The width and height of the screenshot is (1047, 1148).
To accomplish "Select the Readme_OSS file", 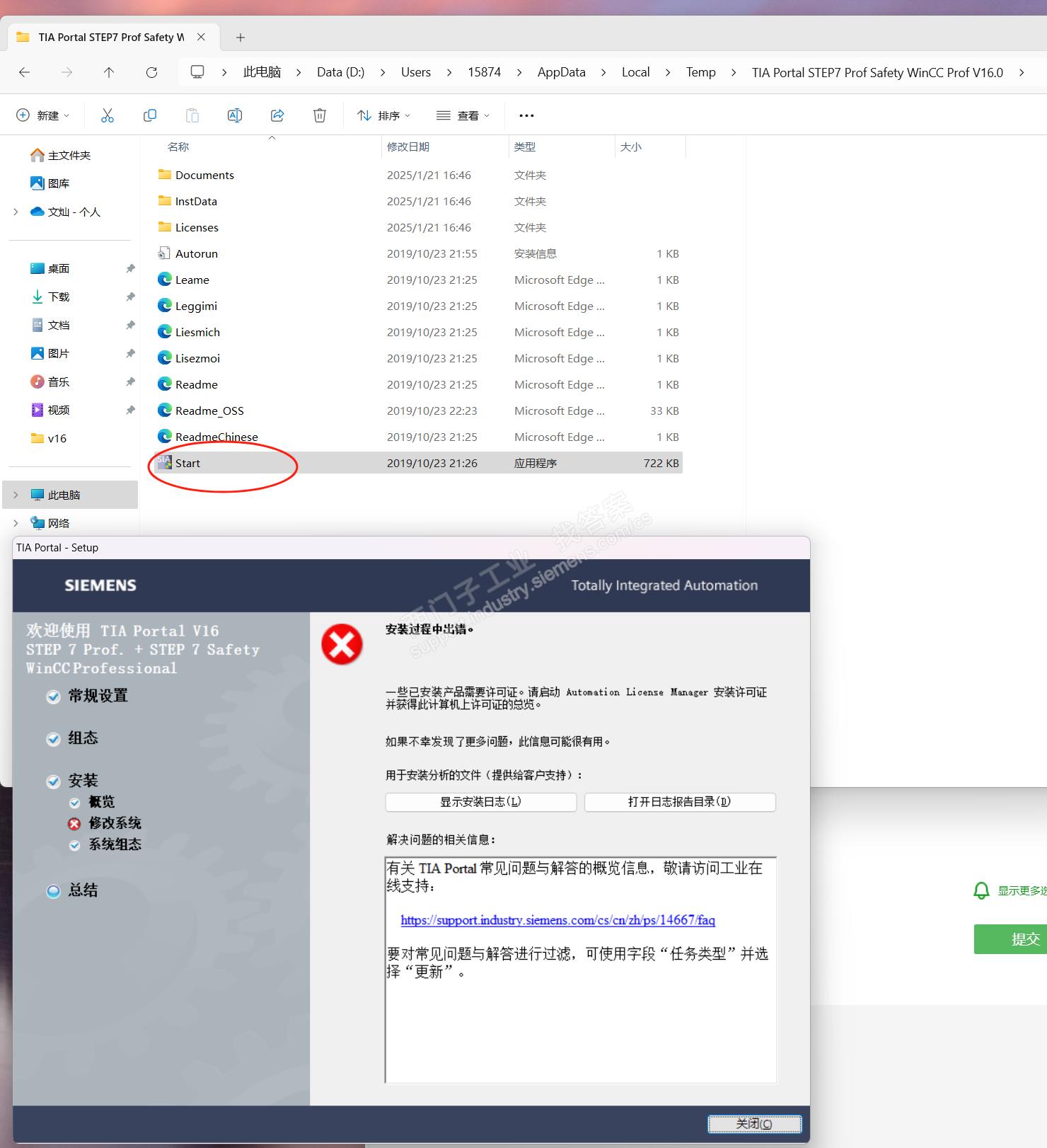I will click(x=418, y=411).
